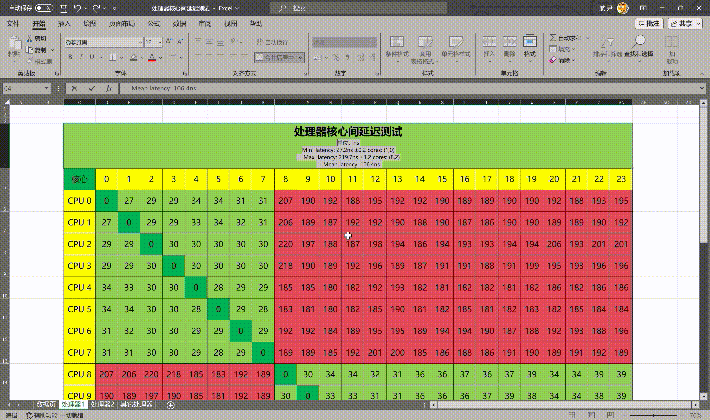
Task: Click the Undo icon in the title bar
Action: click(77, 7)
